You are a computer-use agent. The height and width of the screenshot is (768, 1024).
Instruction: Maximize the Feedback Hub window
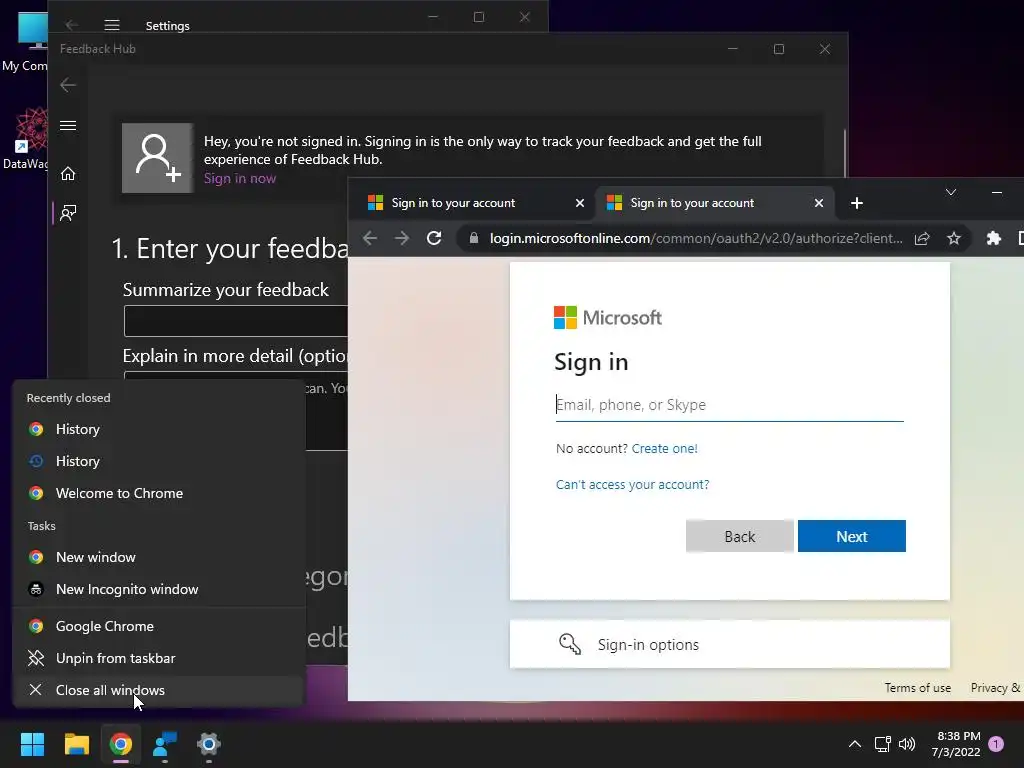778,49
